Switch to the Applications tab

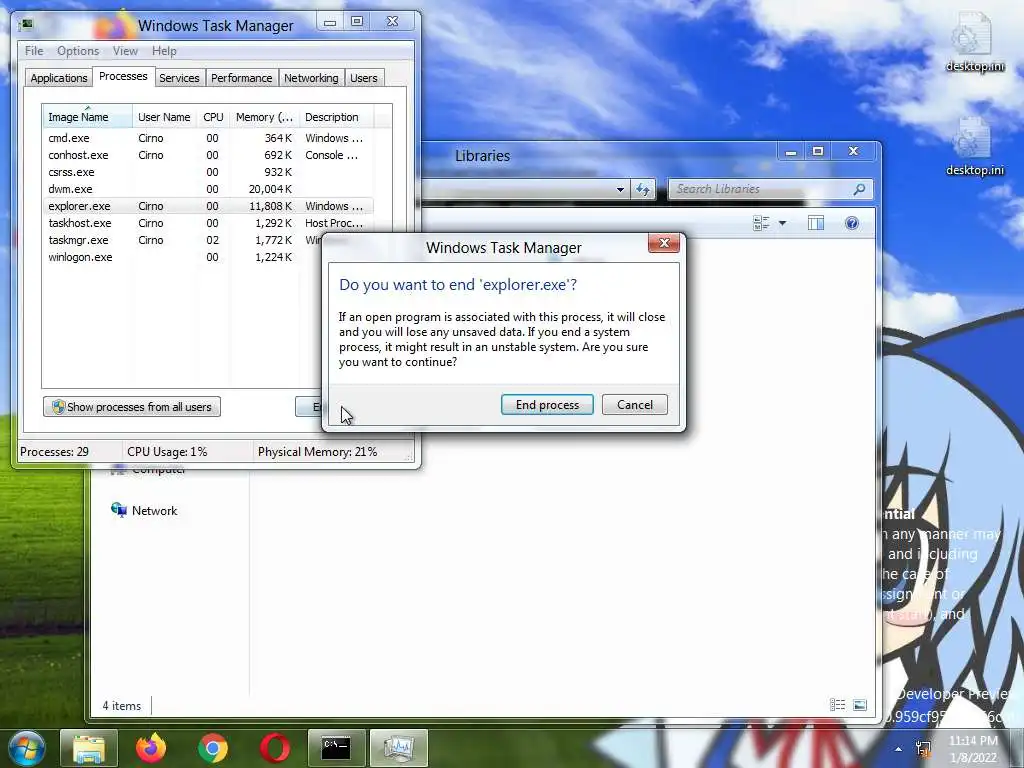point(59,78)
